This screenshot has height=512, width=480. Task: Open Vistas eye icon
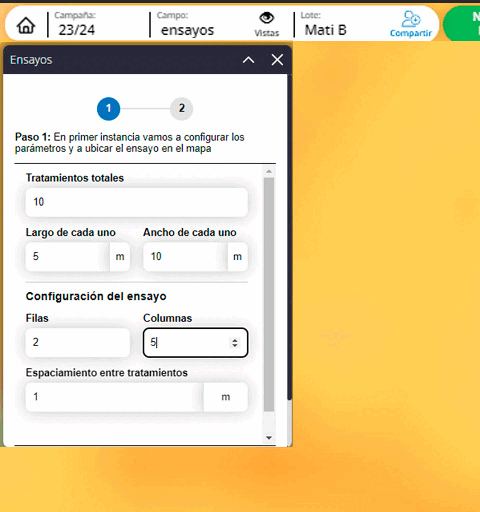point(267,24)
